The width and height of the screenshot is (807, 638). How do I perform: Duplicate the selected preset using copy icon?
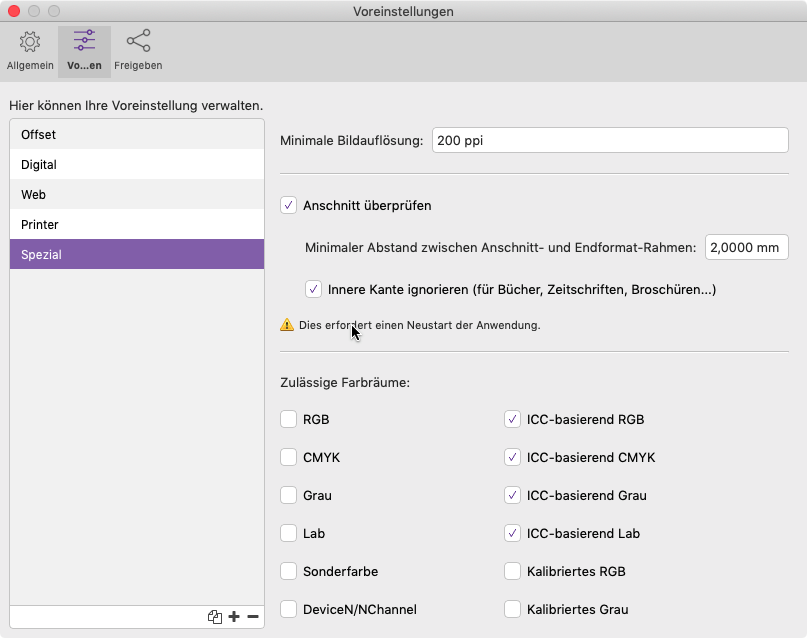214,617
